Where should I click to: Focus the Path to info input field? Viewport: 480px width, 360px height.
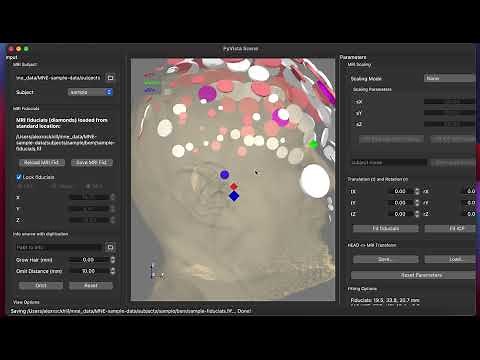pos(59,247)
